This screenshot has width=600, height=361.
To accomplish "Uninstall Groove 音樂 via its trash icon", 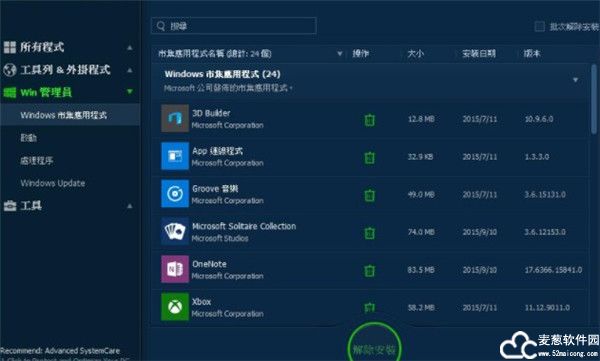I will pyautogui.click(x=369, y=195).
